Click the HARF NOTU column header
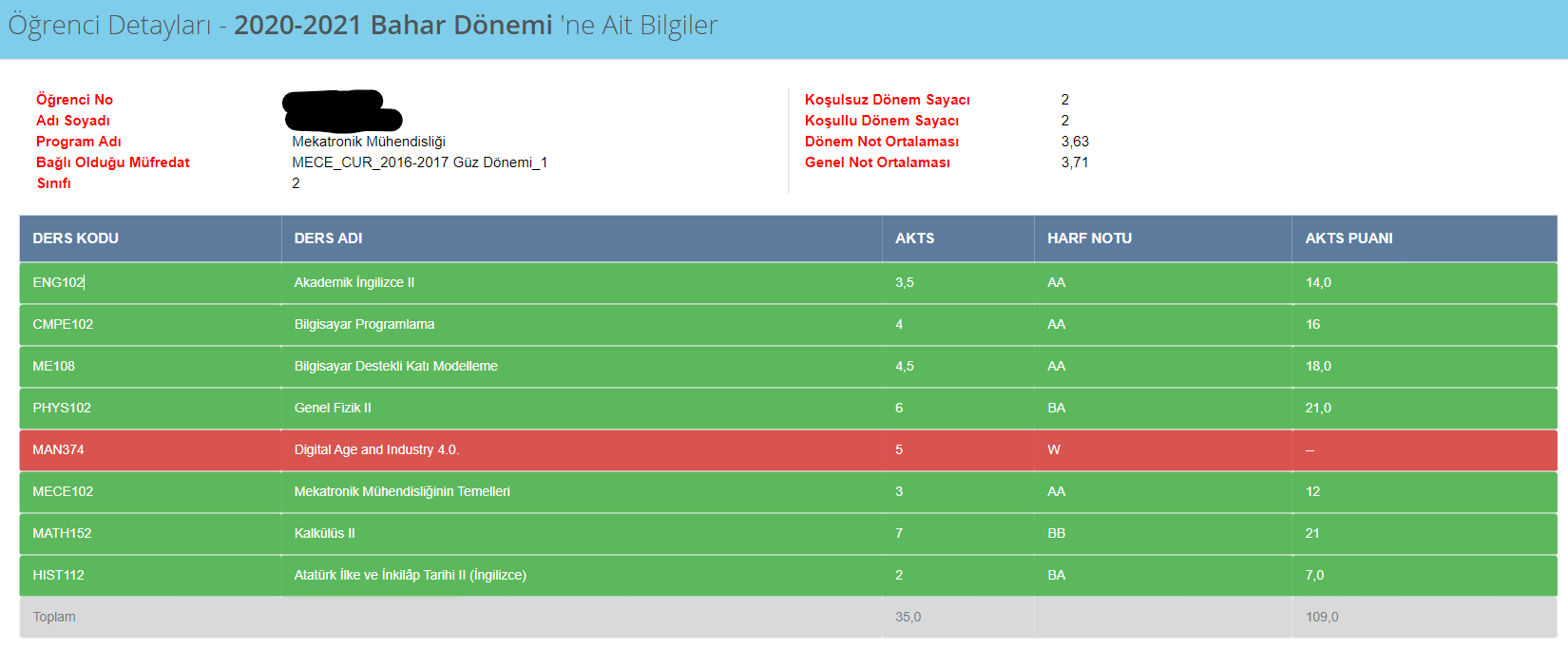The image size is (1568, 648). point(1089,238)
